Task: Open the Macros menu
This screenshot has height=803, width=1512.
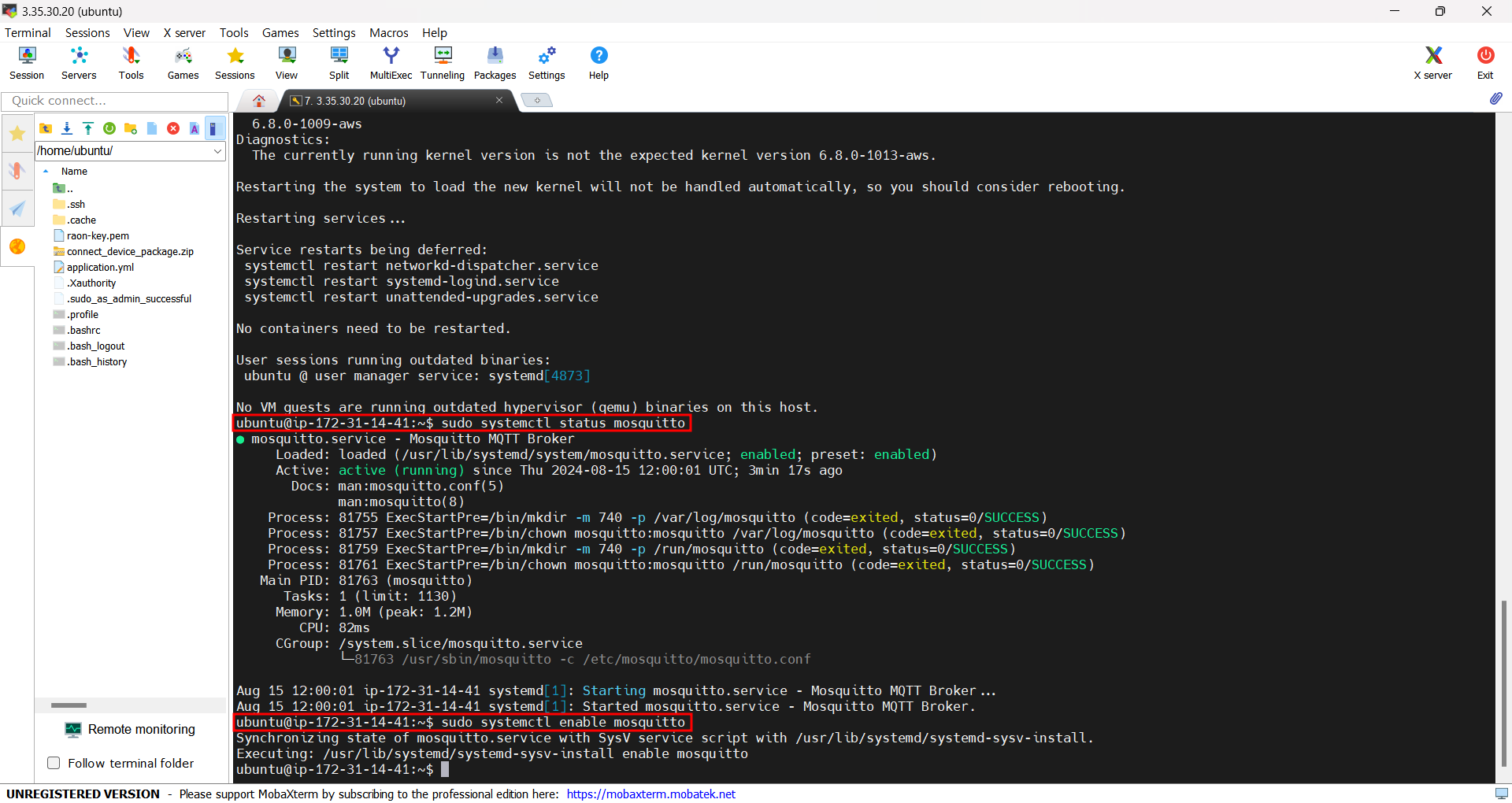Action: tap(389, 32)
